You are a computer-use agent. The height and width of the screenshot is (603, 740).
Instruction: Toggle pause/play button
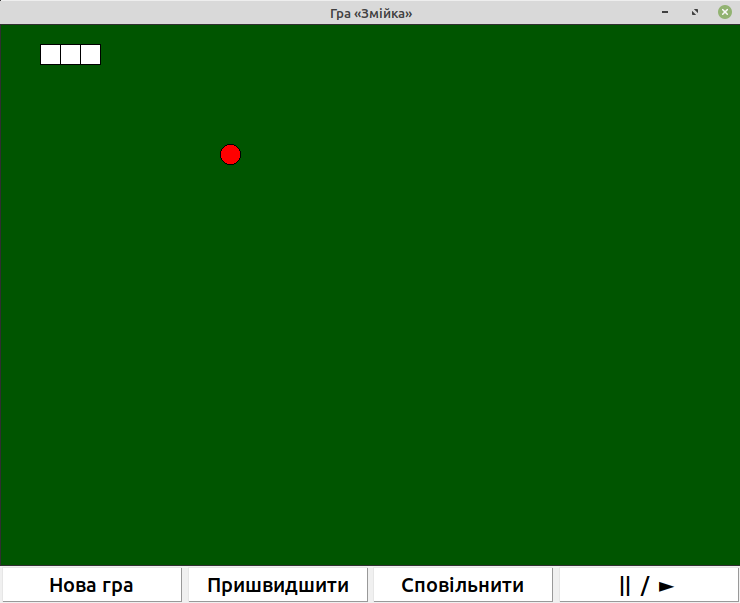coord(648,585)
